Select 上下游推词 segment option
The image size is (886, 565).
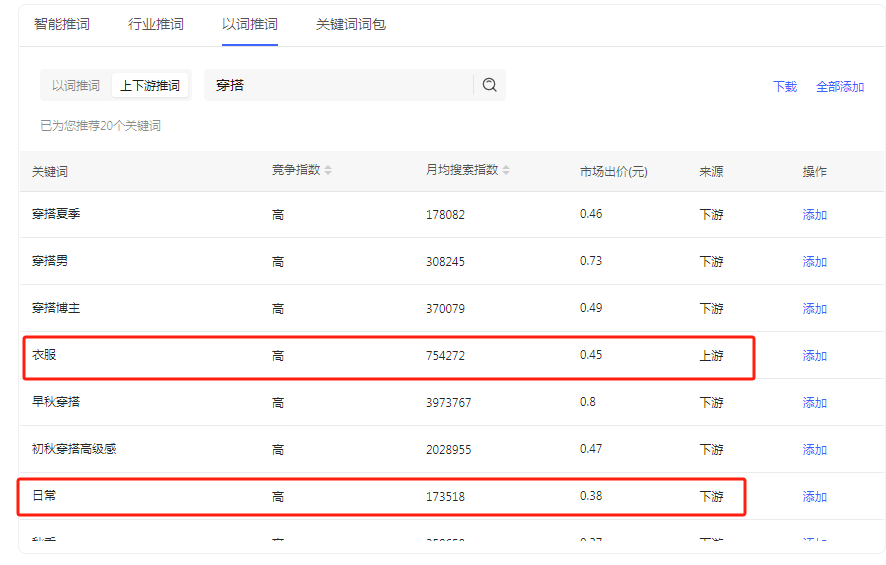150,86
